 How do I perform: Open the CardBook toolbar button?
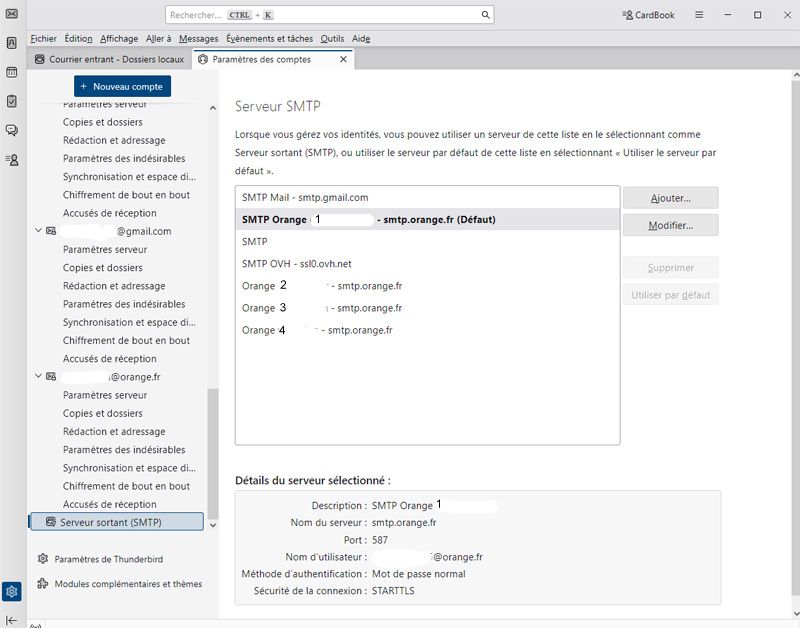(648, 15)
